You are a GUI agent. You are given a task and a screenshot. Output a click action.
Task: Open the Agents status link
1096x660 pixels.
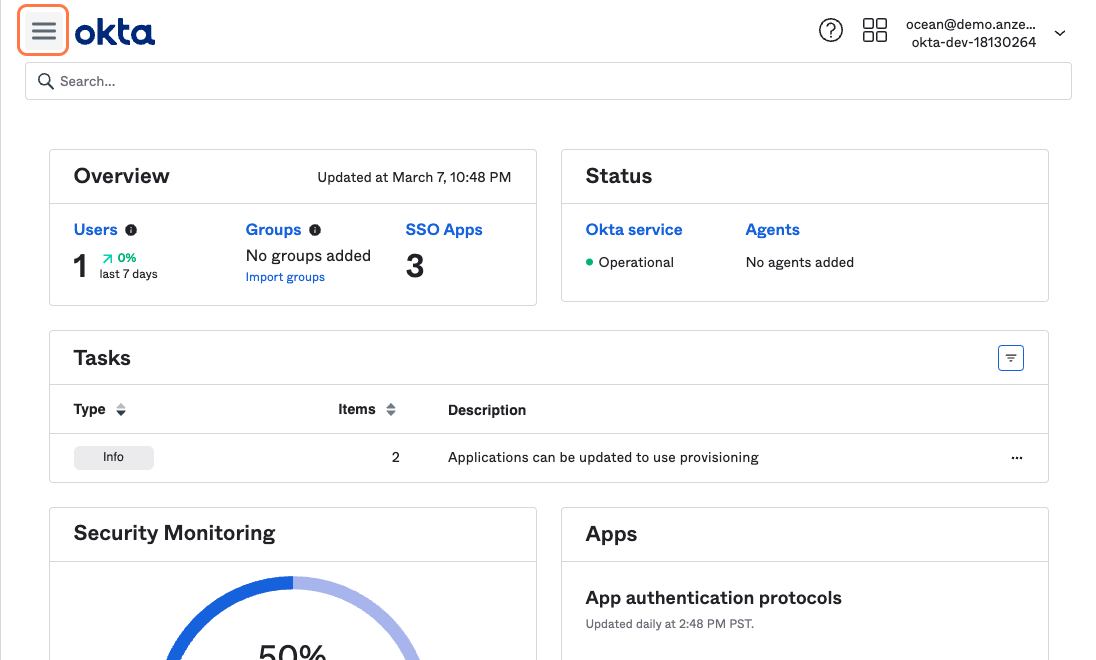click(x=772, y=230)
